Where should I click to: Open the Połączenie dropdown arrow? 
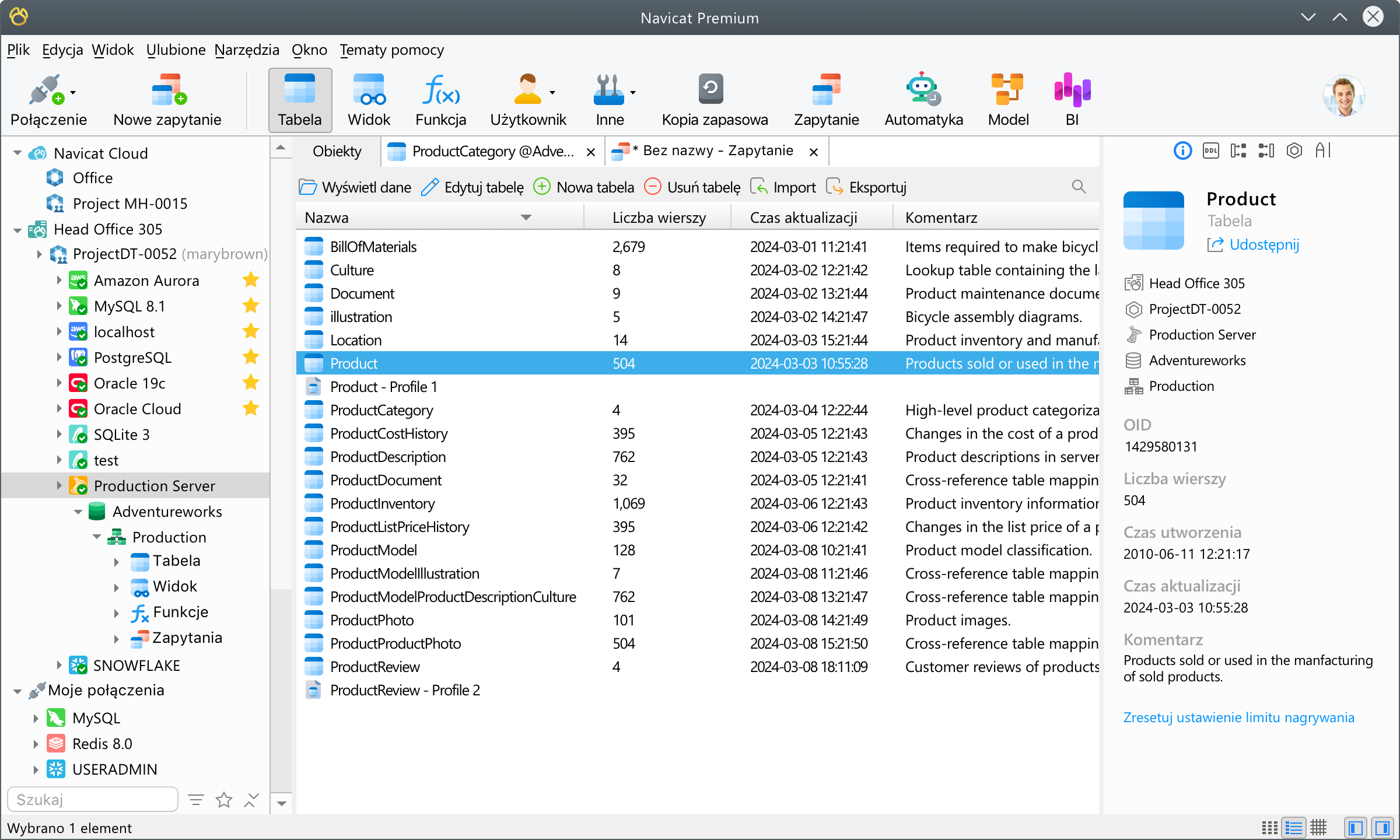(x=73, y=93)
